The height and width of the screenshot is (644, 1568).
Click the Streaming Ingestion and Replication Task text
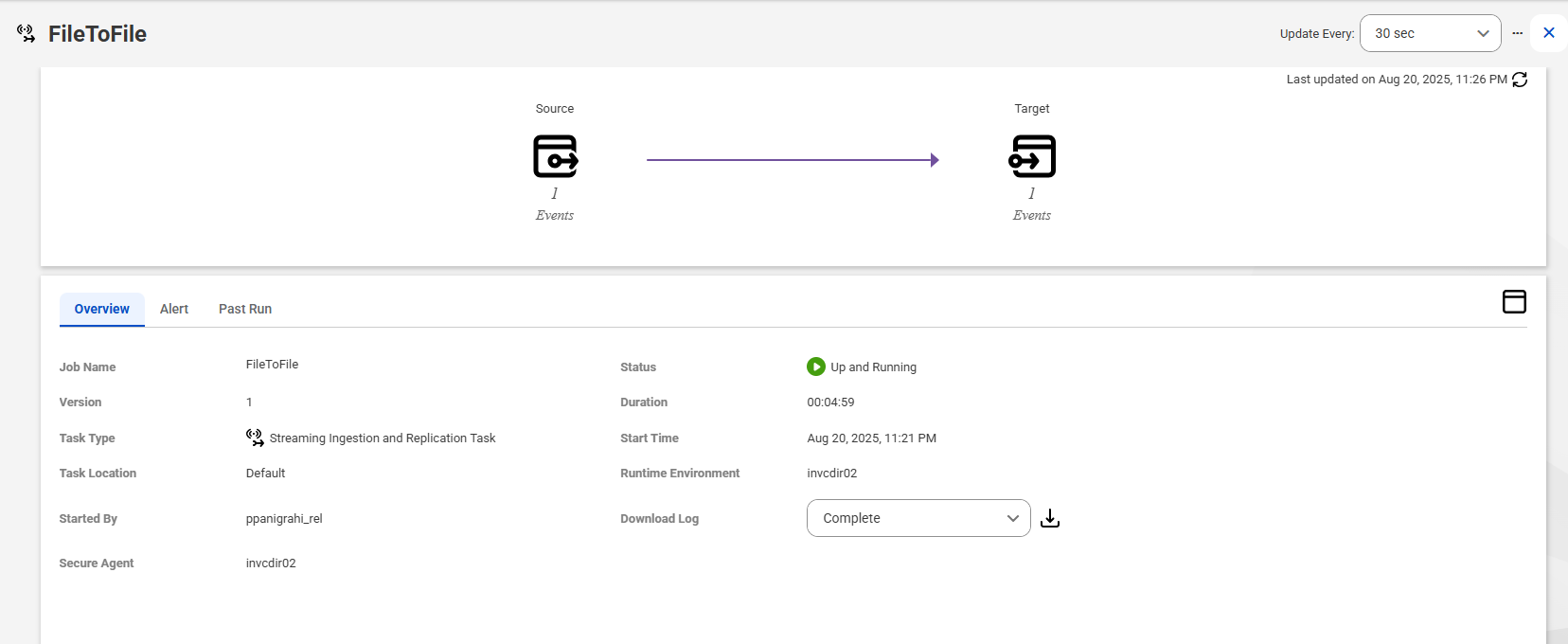(x=383, y=438)
